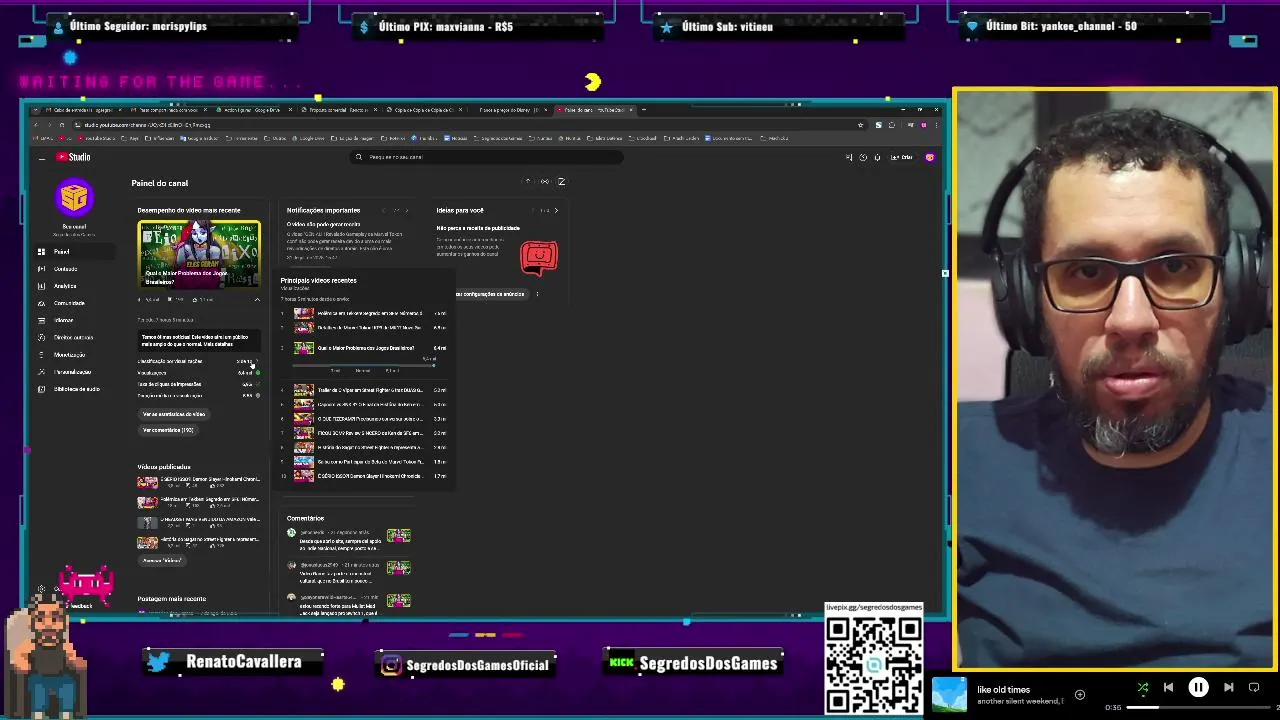Go to next Ideias para você card
The width and height of the screenshot is (1280, 720).
(556, 210)
